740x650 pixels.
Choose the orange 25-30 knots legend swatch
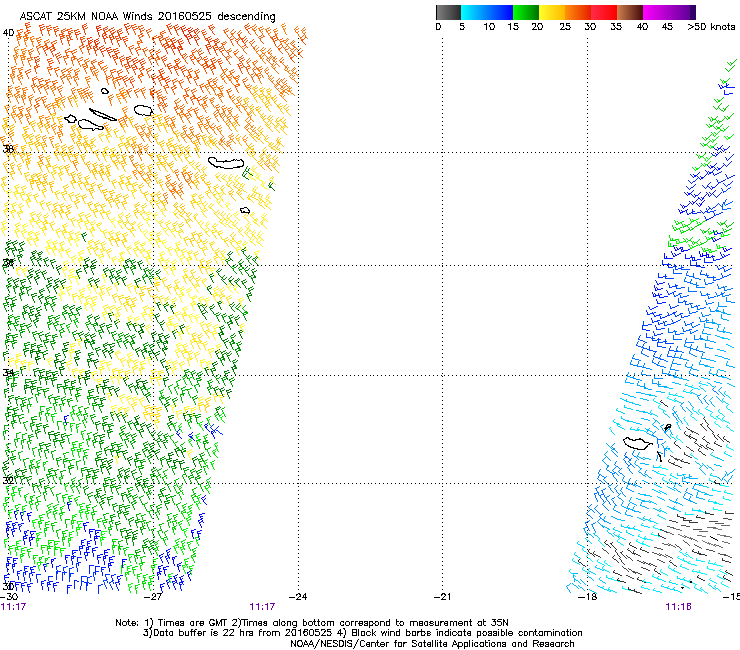click(578, 12)
